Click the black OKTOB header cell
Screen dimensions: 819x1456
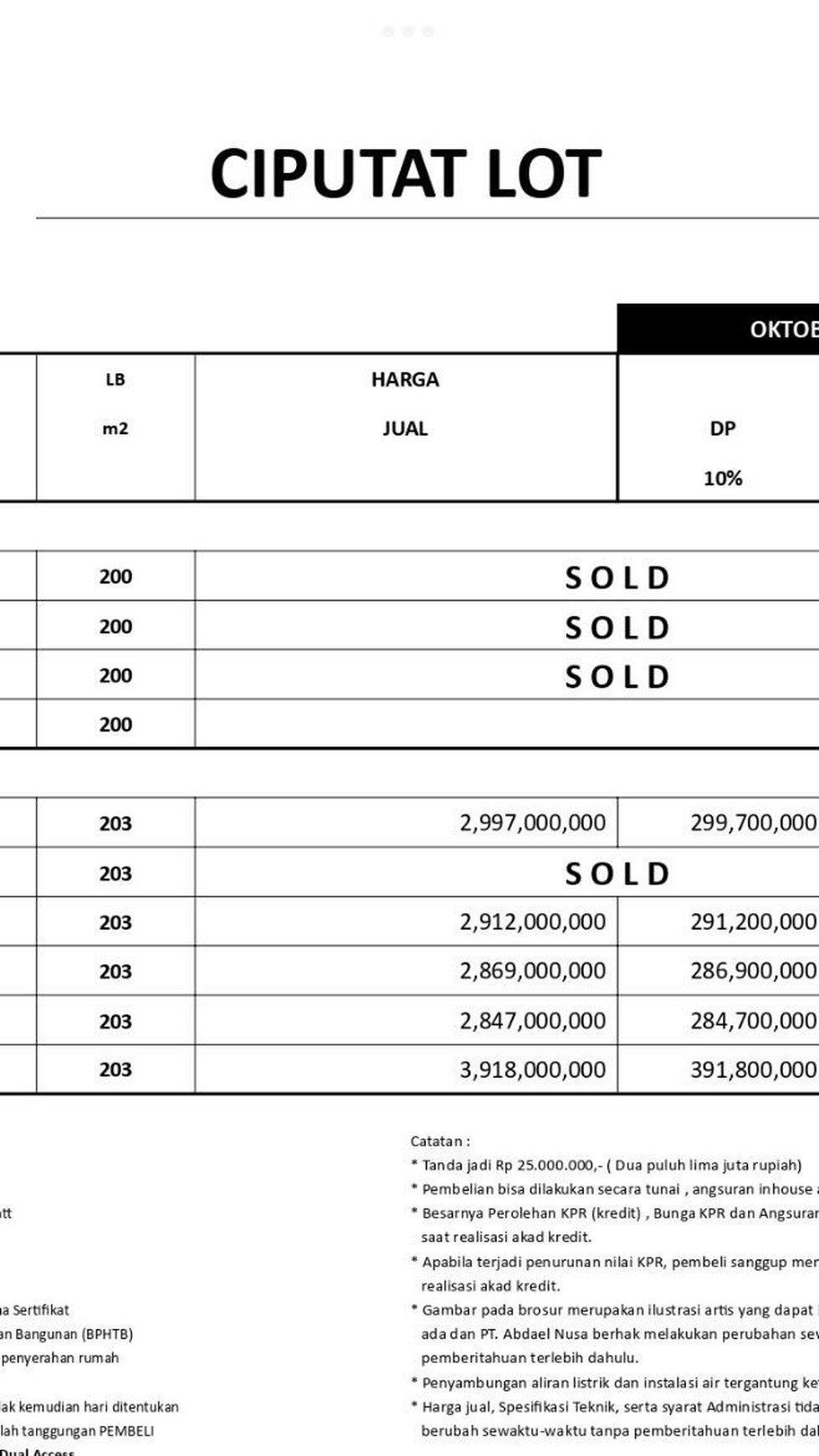[719, 329]
